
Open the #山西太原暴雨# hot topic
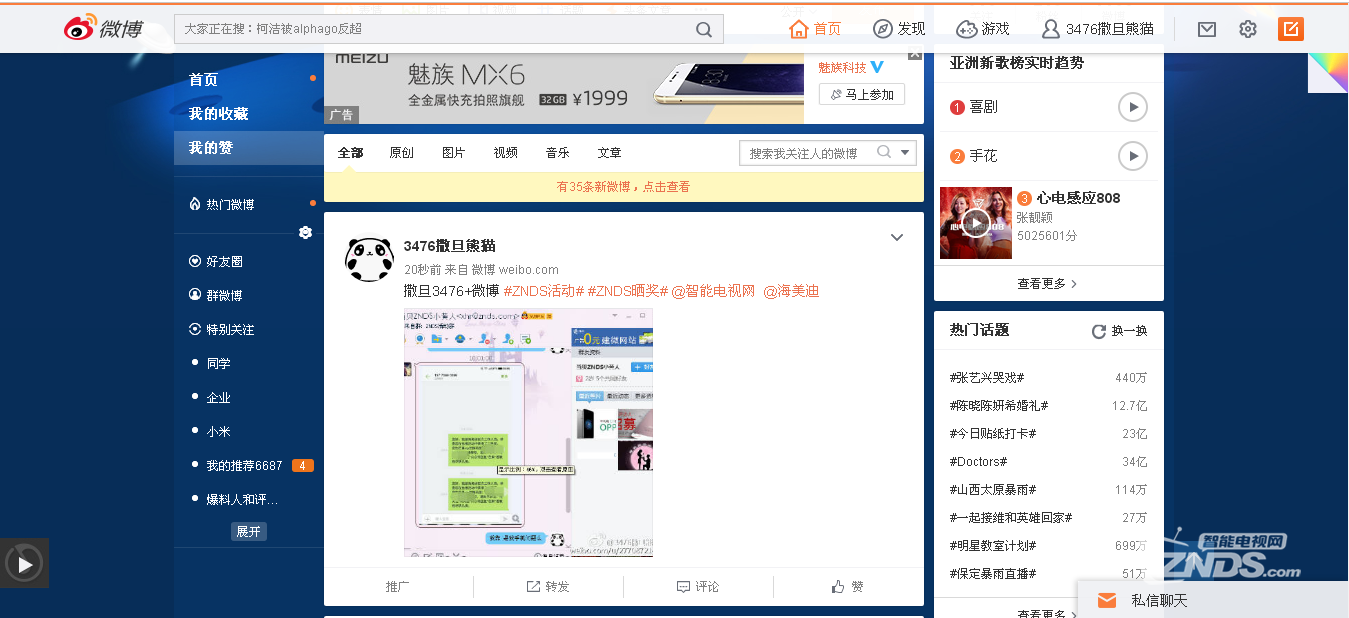992,490
